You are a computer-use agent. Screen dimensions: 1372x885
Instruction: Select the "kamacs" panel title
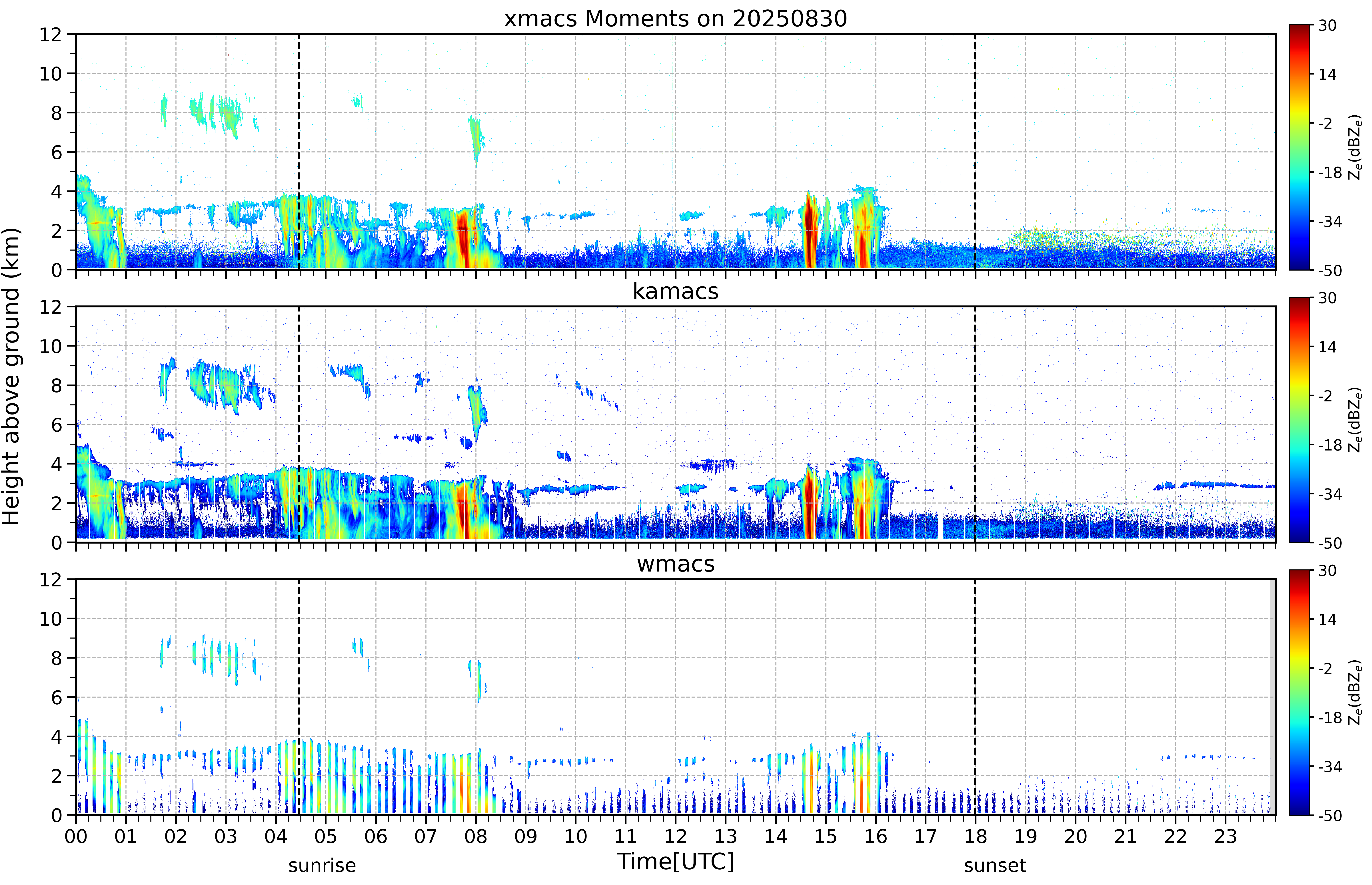tap(675, 291)
